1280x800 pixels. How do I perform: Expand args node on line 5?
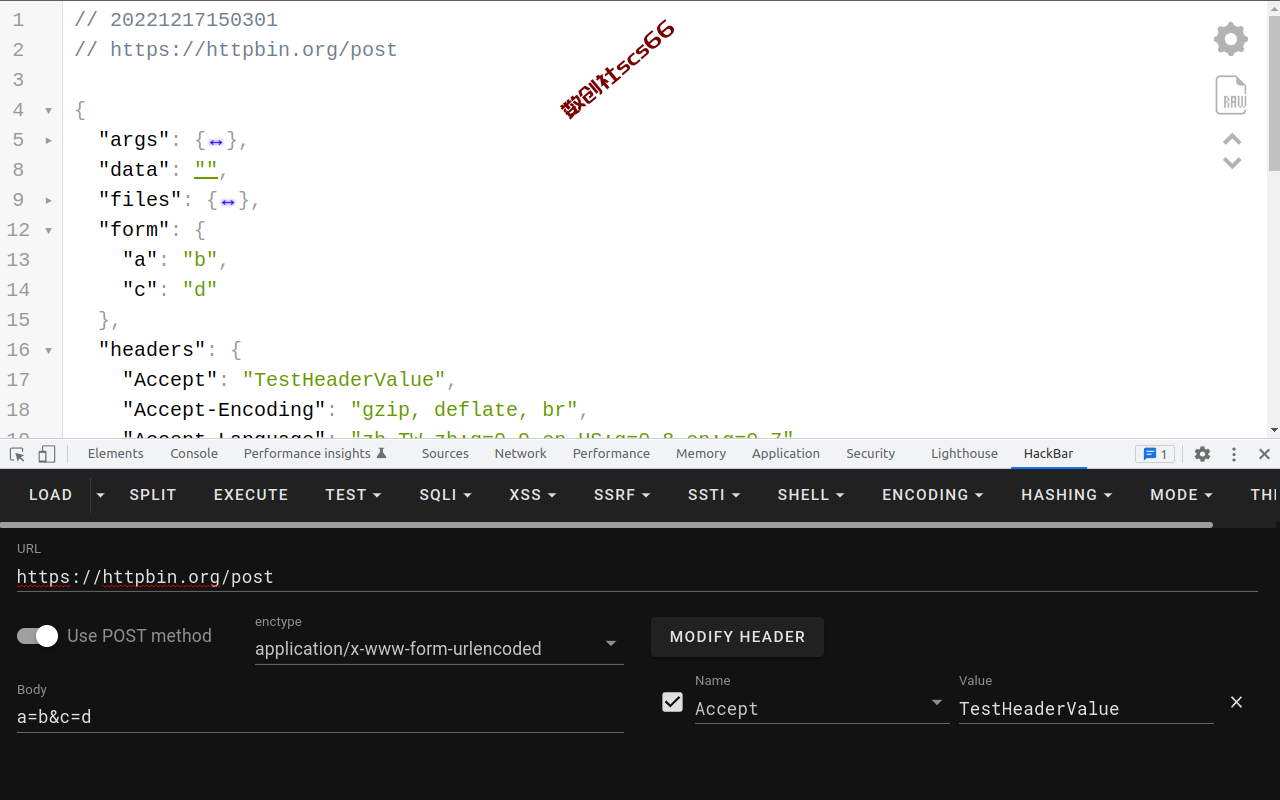pyautogui.click(x=48, y=140)
